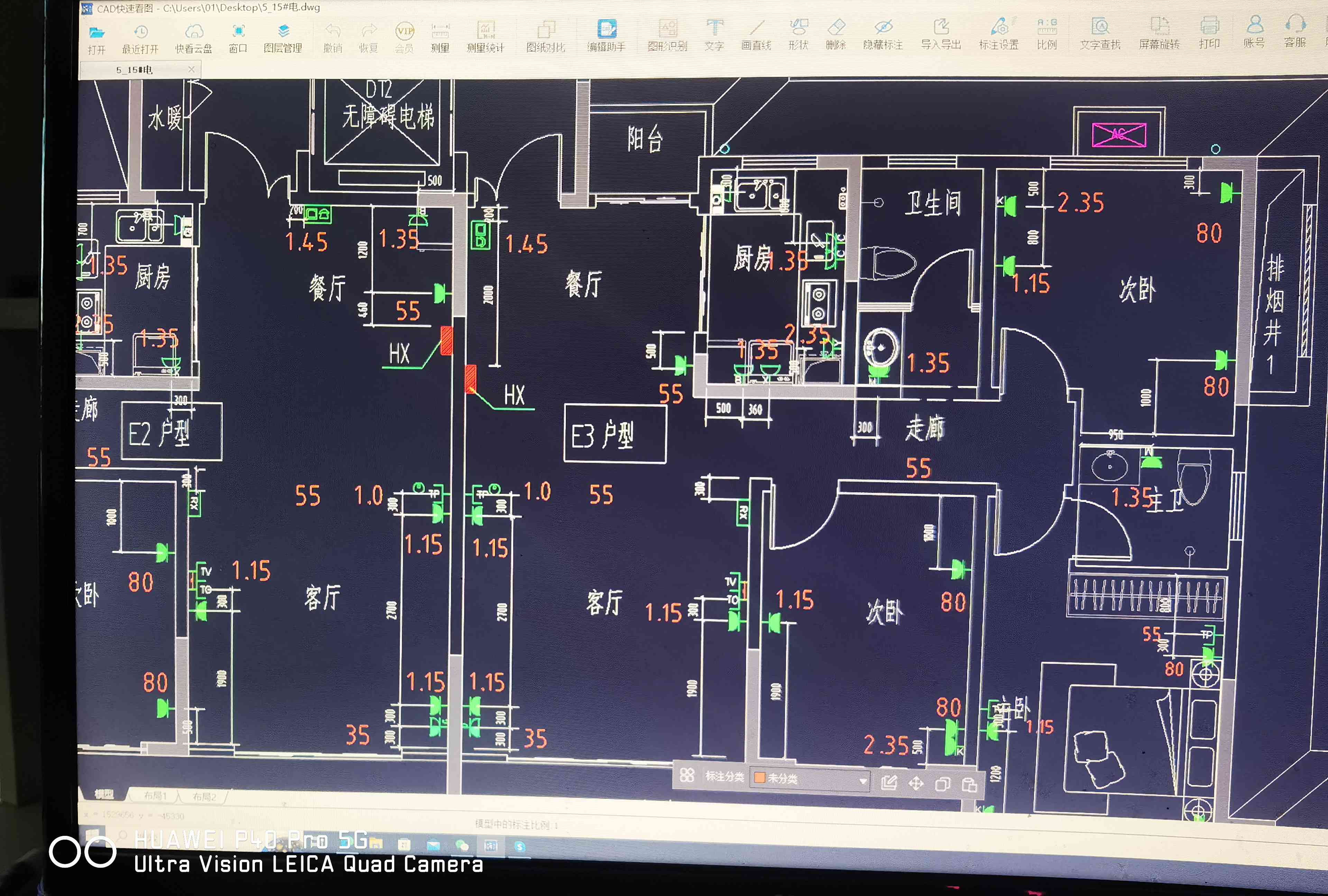Click the E2 户型 label box

click(172, 432)
